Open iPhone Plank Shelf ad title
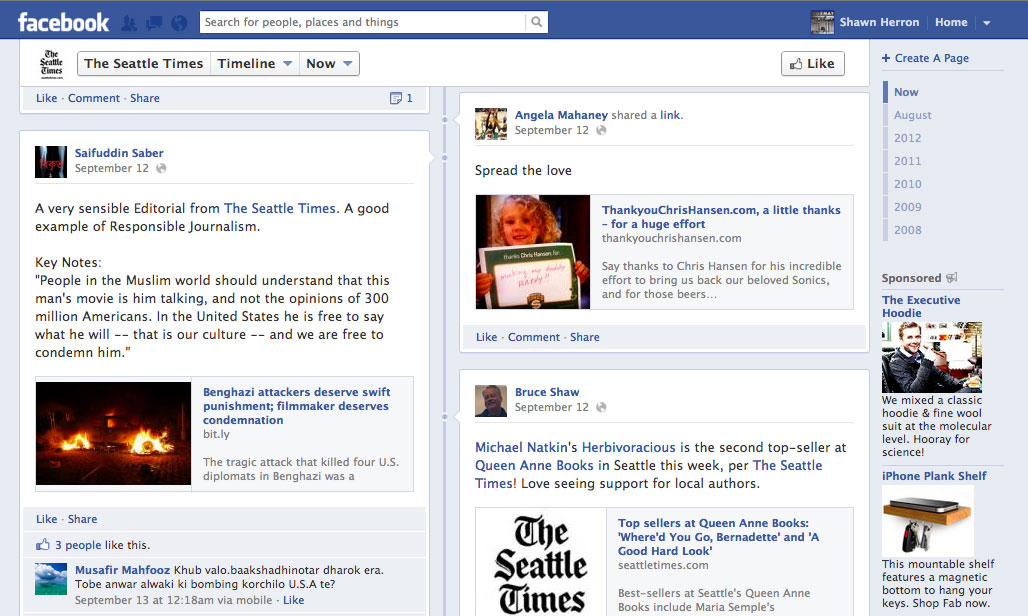This screenshot has width=1028, height=616. 934,476
